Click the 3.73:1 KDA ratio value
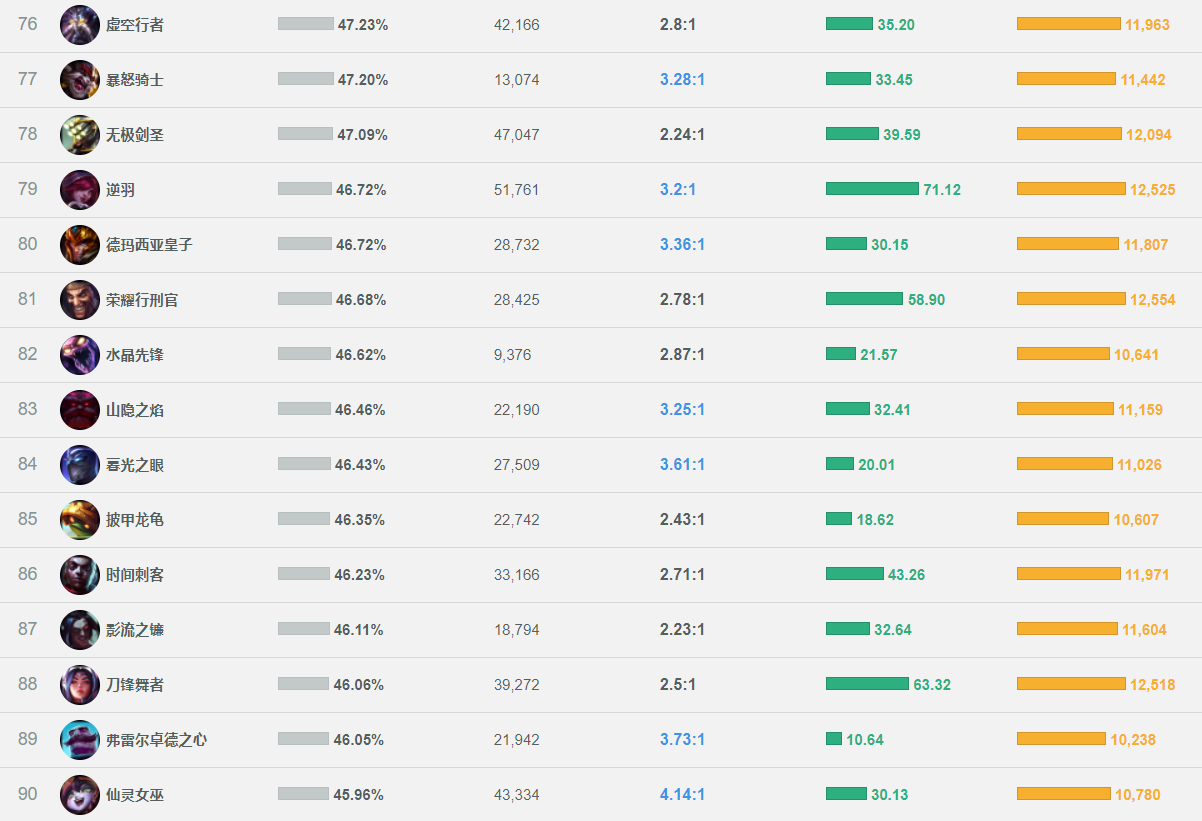 [x=682, y=740]
